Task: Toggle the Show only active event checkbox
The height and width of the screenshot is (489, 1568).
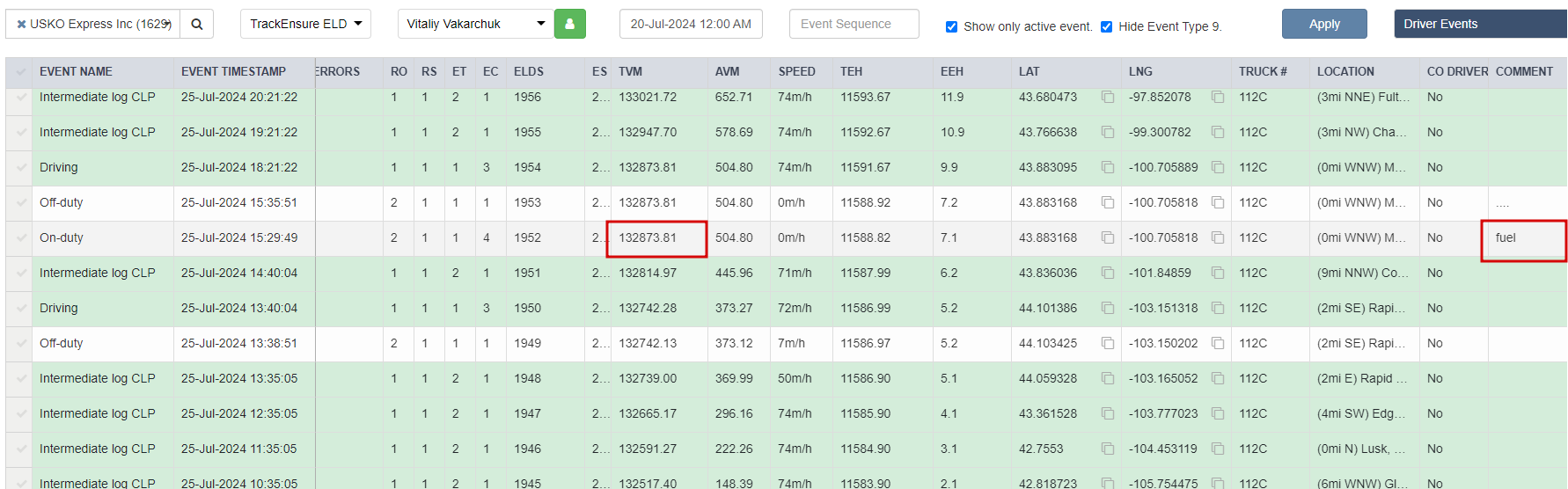Action: point(951,26)
